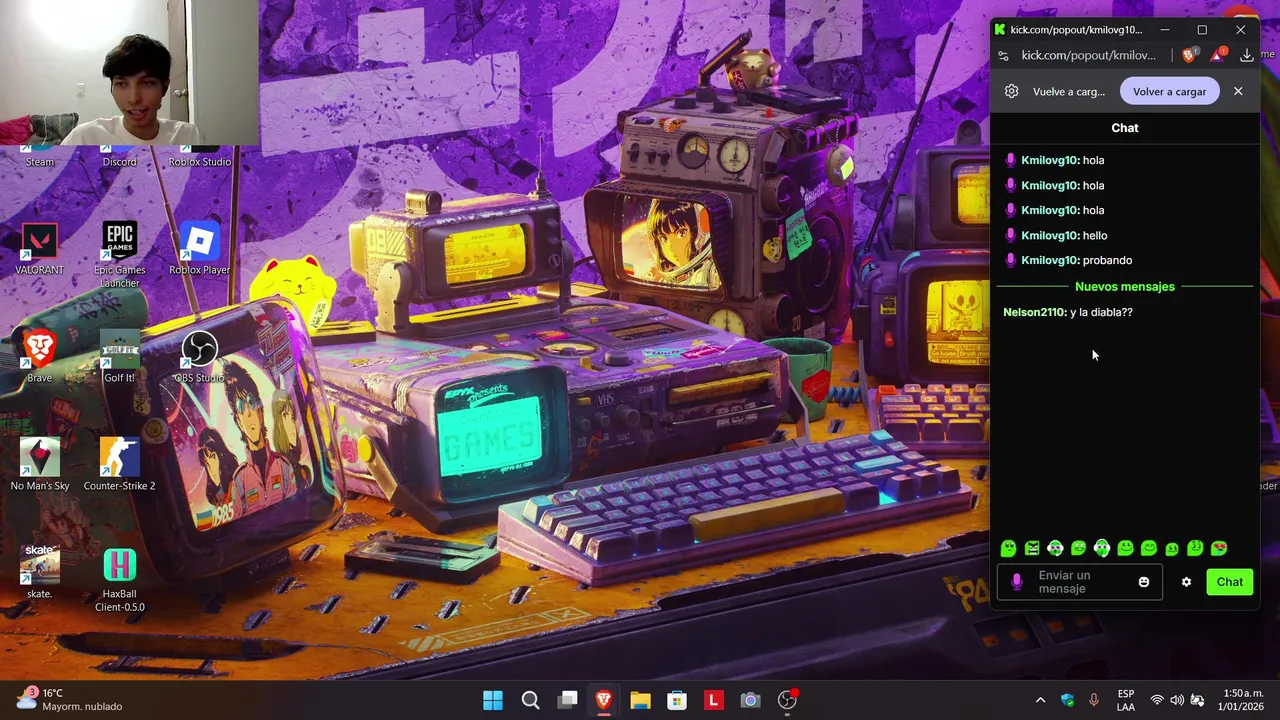Launch Discord from the desktop
This screenshot has height=720, width=1280.
pos(119,158)
